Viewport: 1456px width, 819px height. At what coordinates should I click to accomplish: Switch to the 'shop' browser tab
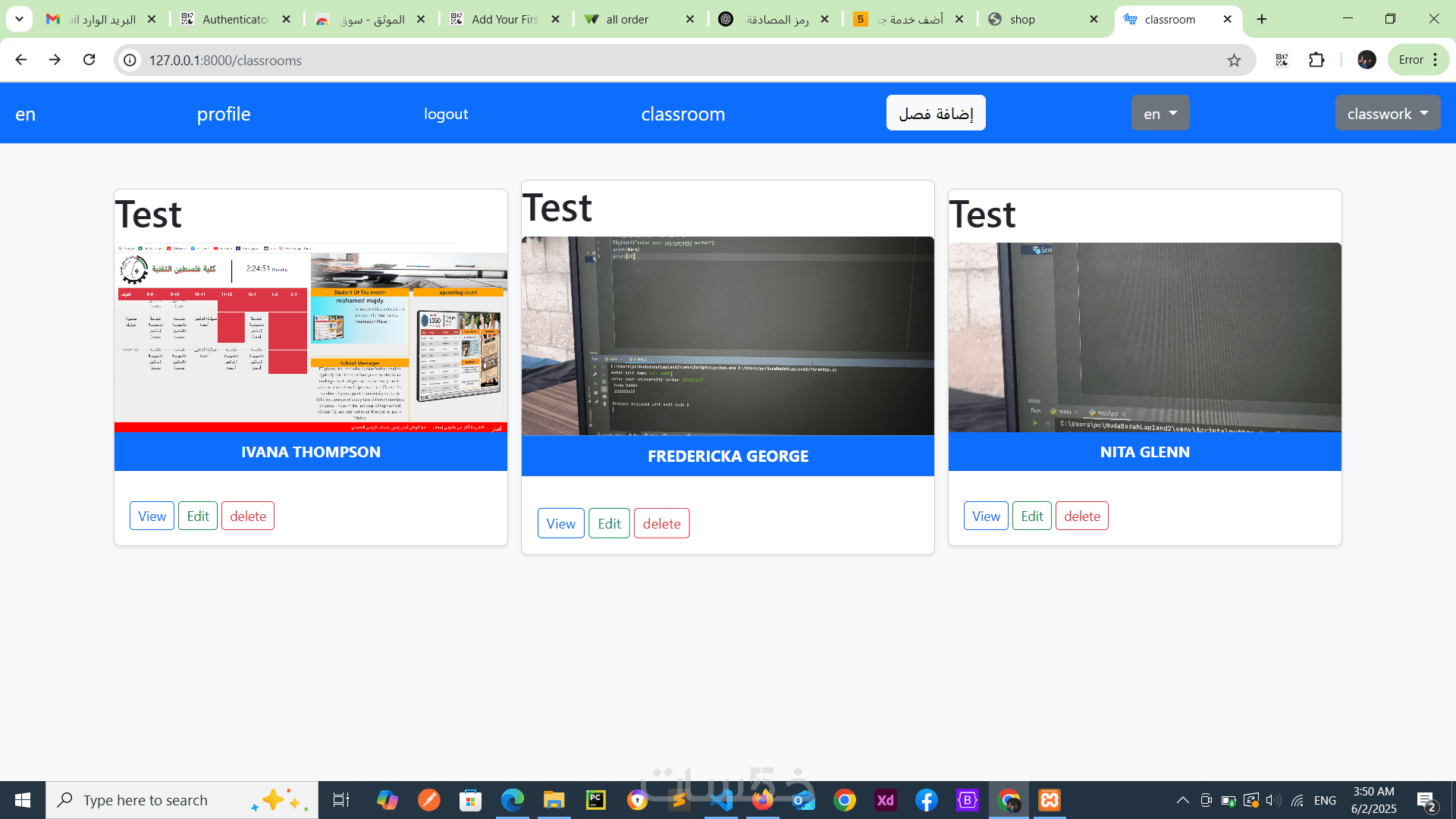pyautogui.click(x=1022, y=19)
